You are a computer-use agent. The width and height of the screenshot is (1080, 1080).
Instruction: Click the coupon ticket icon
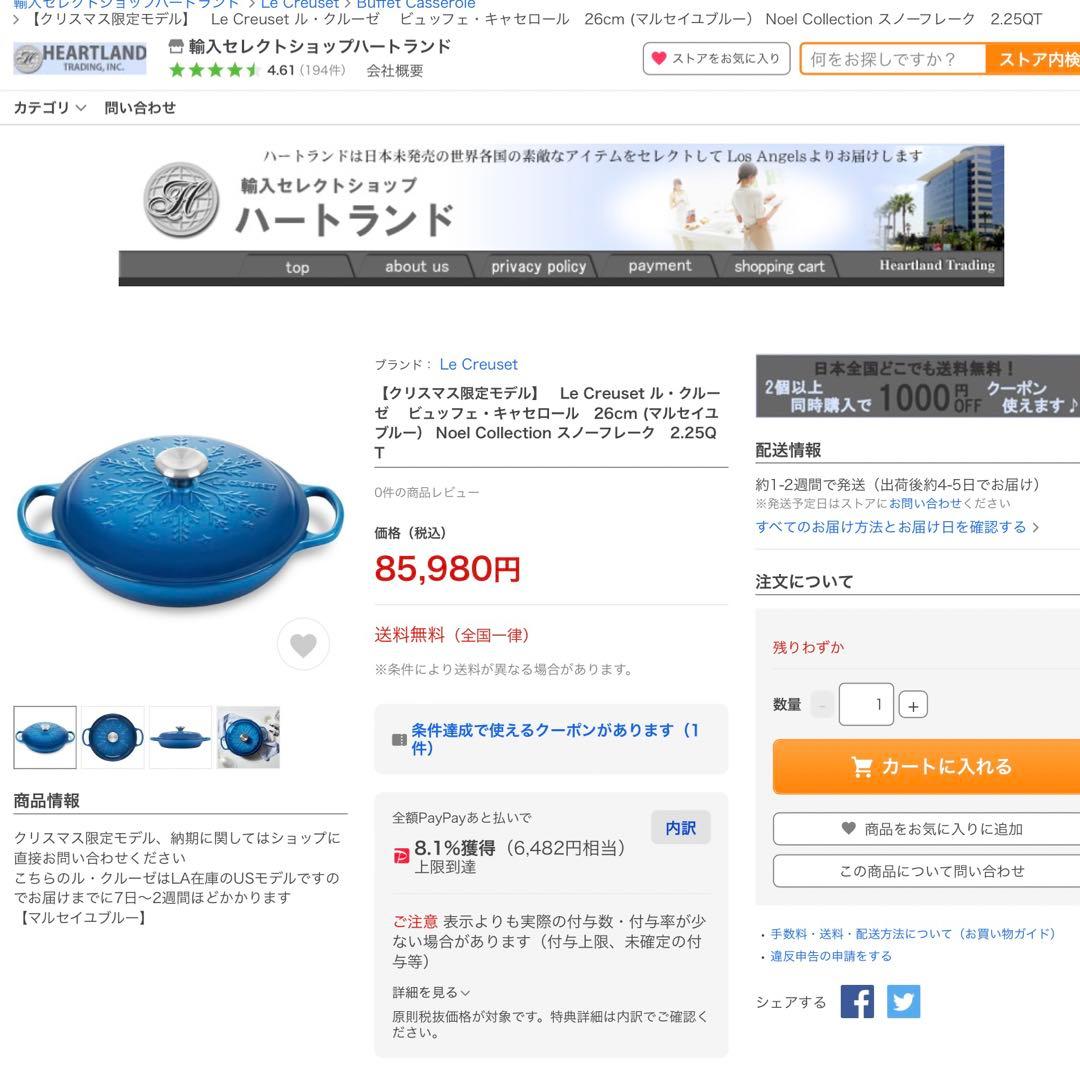[x=399, y=740]
